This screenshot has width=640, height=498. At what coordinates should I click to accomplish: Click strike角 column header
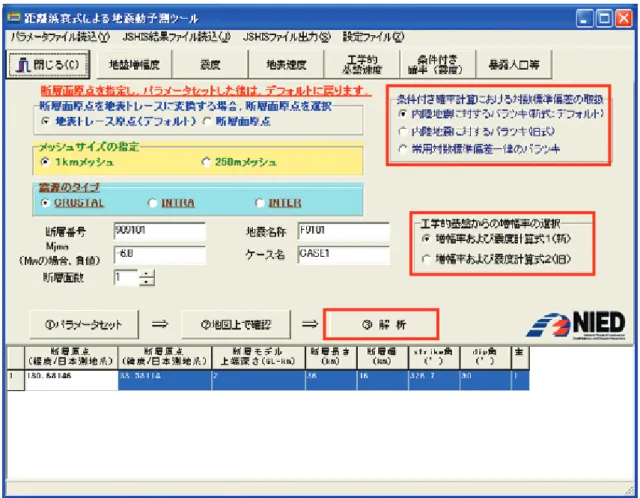[x=434, y=357]
